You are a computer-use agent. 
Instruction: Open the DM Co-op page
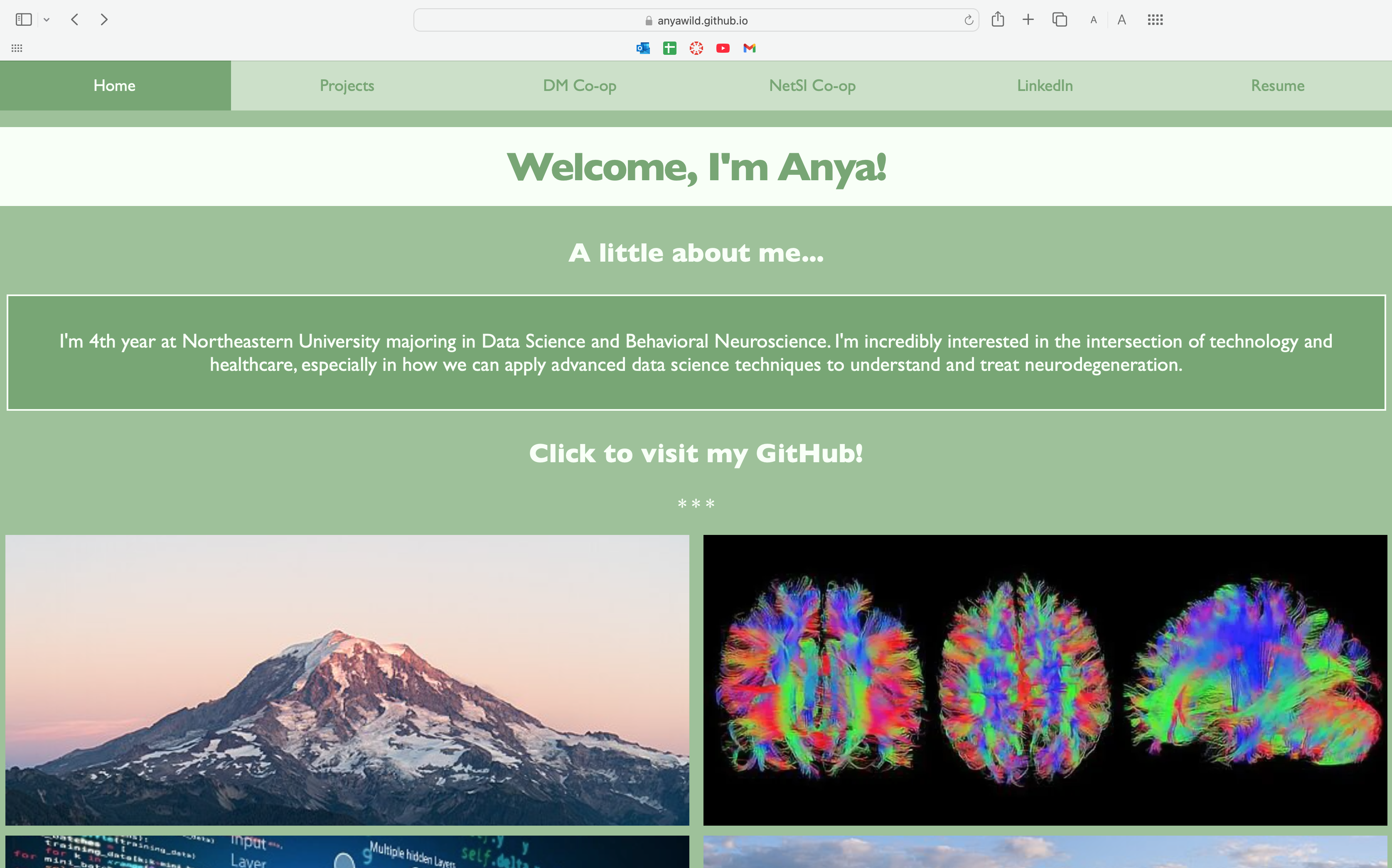coord(579,86)
